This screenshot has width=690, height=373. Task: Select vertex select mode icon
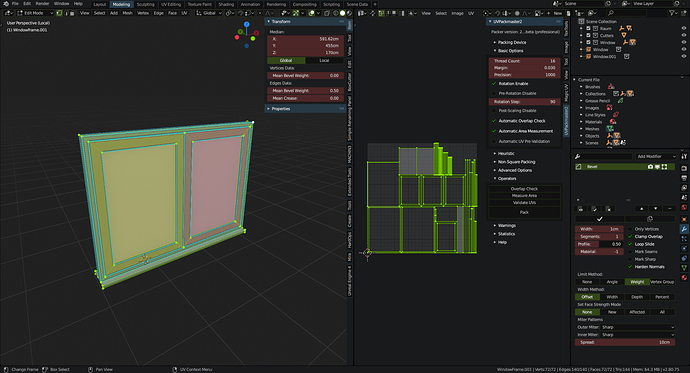click(59, 13)
